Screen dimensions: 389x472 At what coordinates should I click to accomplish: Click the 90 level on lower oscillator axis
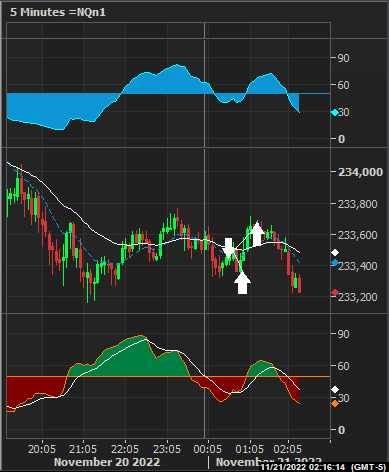[344, 334]
